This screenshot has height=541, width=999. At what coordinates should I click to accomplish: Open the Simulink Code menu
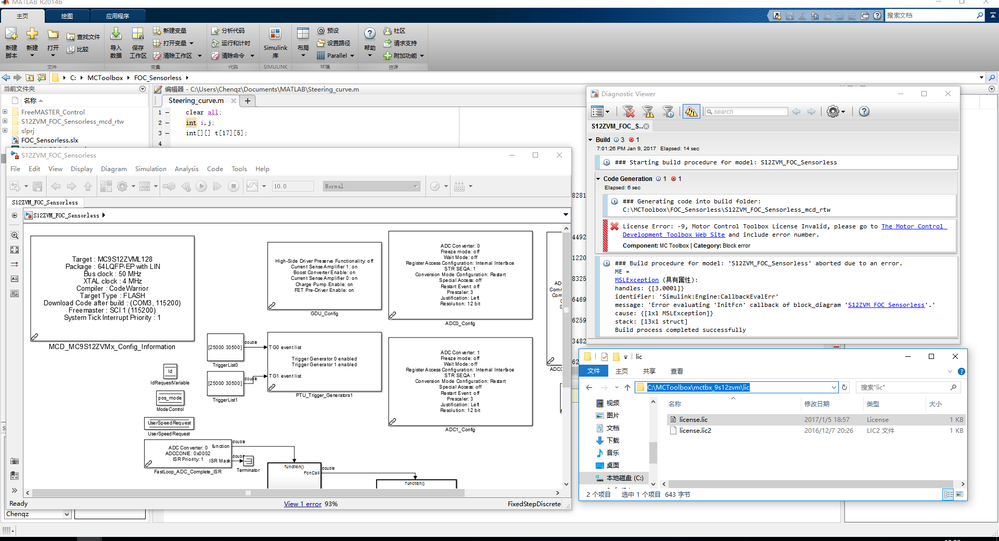tap(215, 169)
